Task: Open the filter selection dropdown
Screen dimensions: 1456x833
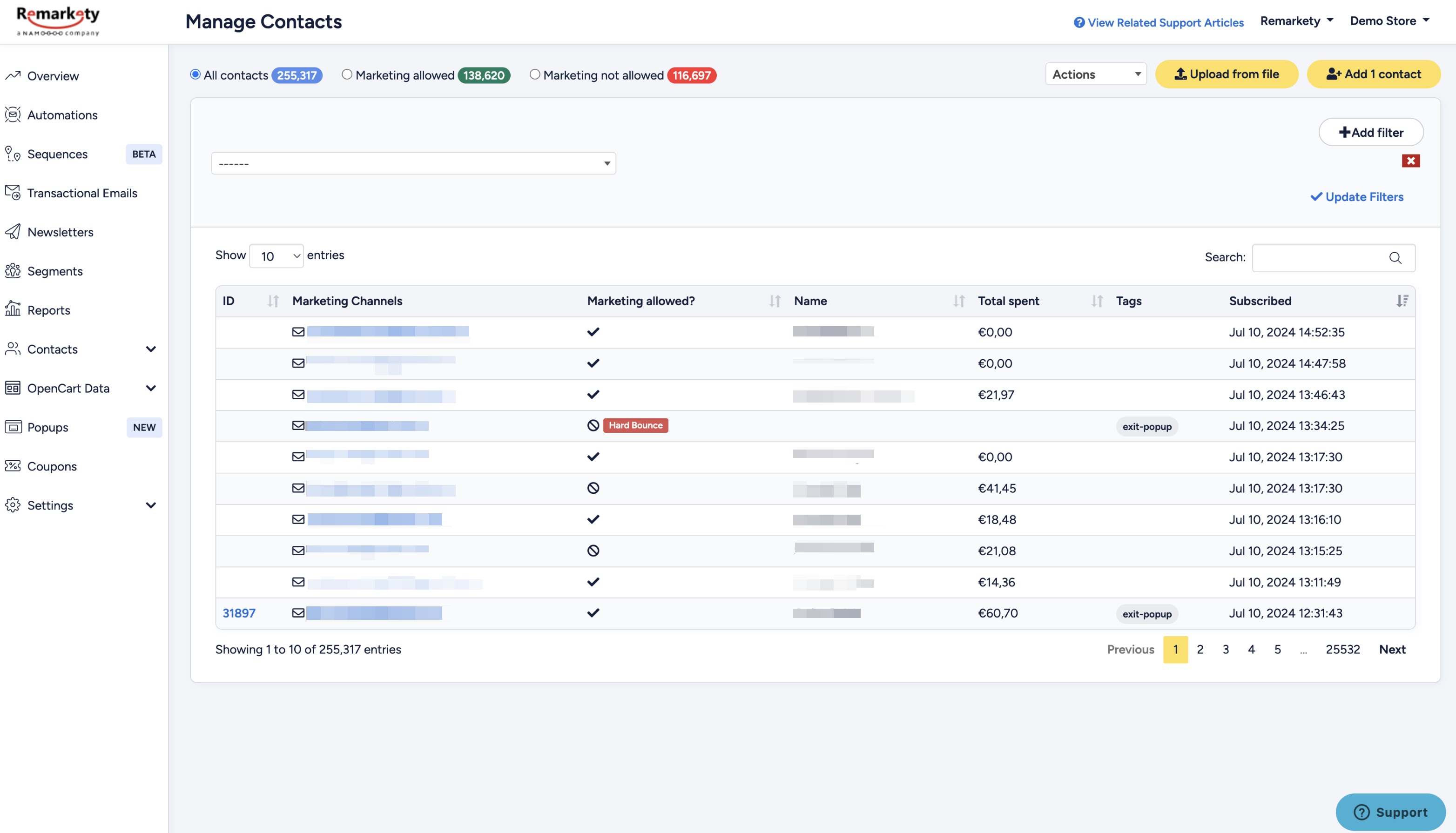Action: (x=414, y=164)
